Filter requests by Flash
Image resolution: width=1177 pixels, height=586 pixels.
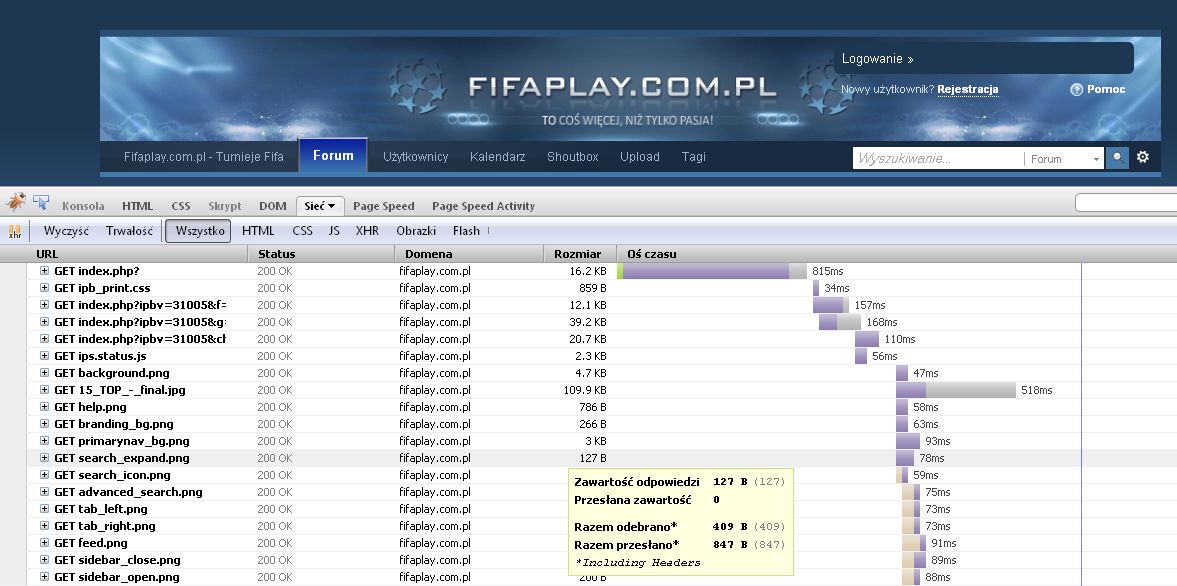coord(466,231)
